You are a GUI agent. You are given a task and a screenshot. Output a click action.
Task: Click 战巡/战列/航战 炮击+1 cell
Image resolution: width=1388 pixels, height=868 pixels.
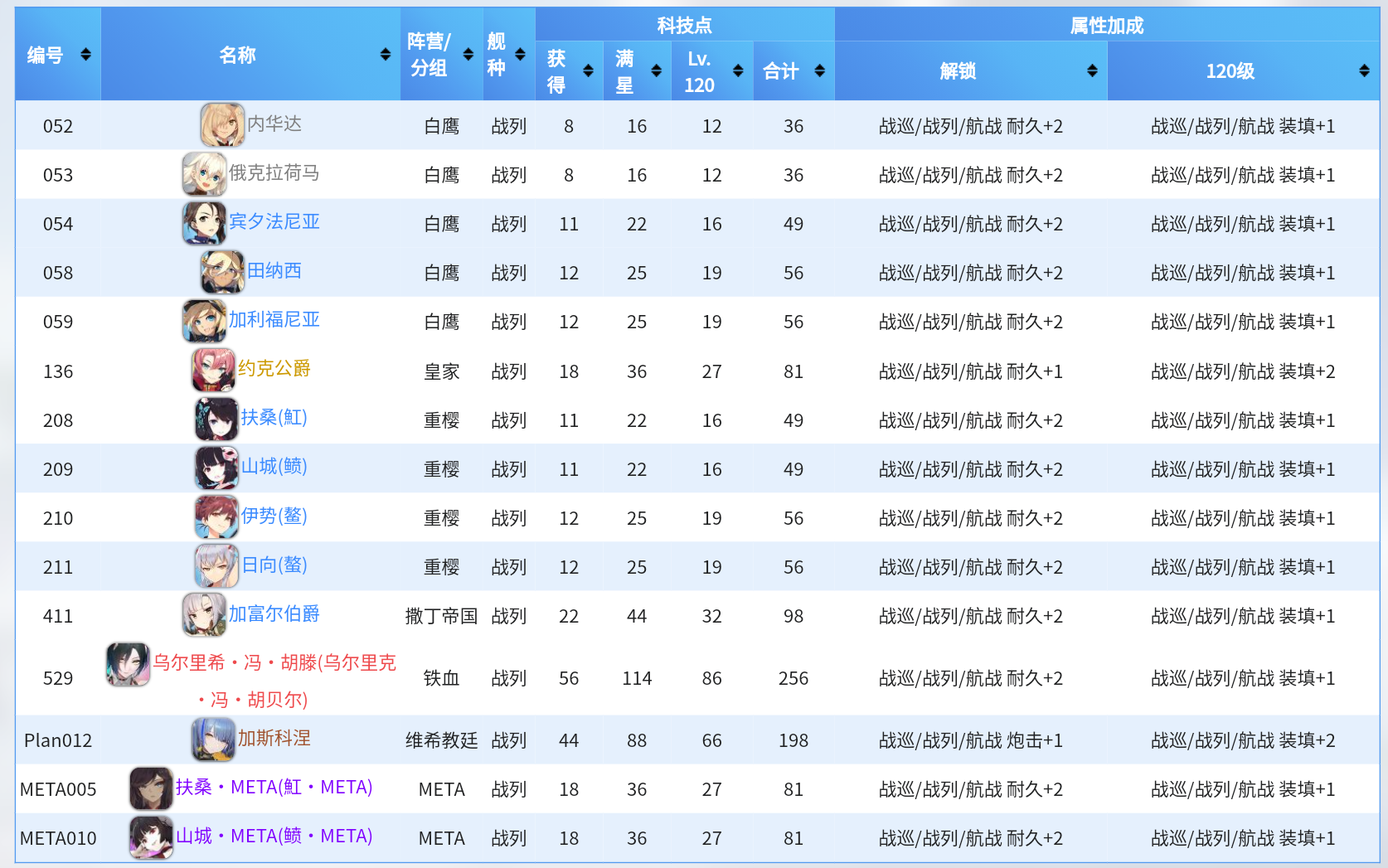tap(971, 740)
